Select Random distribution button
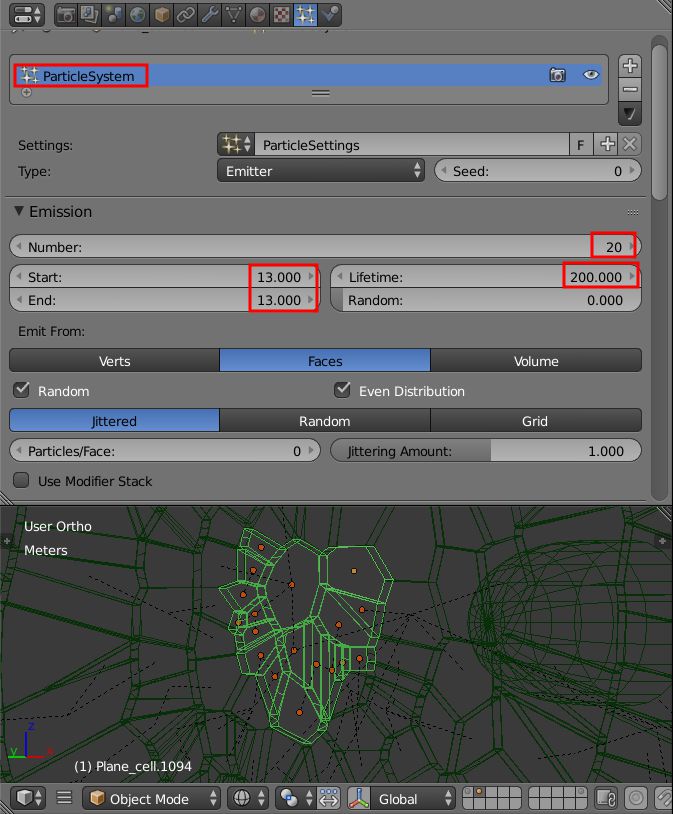Viewport: 673px width, 814px height. (325, 420)
